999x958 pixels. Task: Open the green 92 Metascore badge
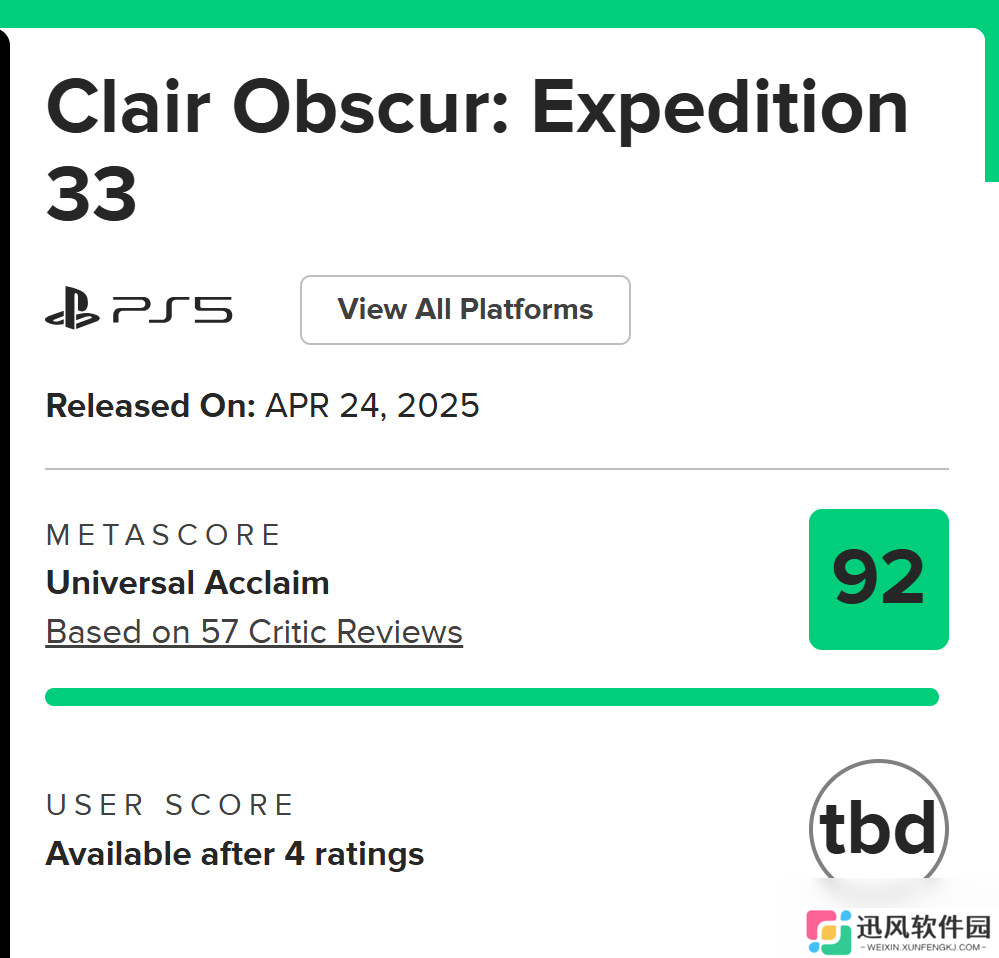point(879,579)
